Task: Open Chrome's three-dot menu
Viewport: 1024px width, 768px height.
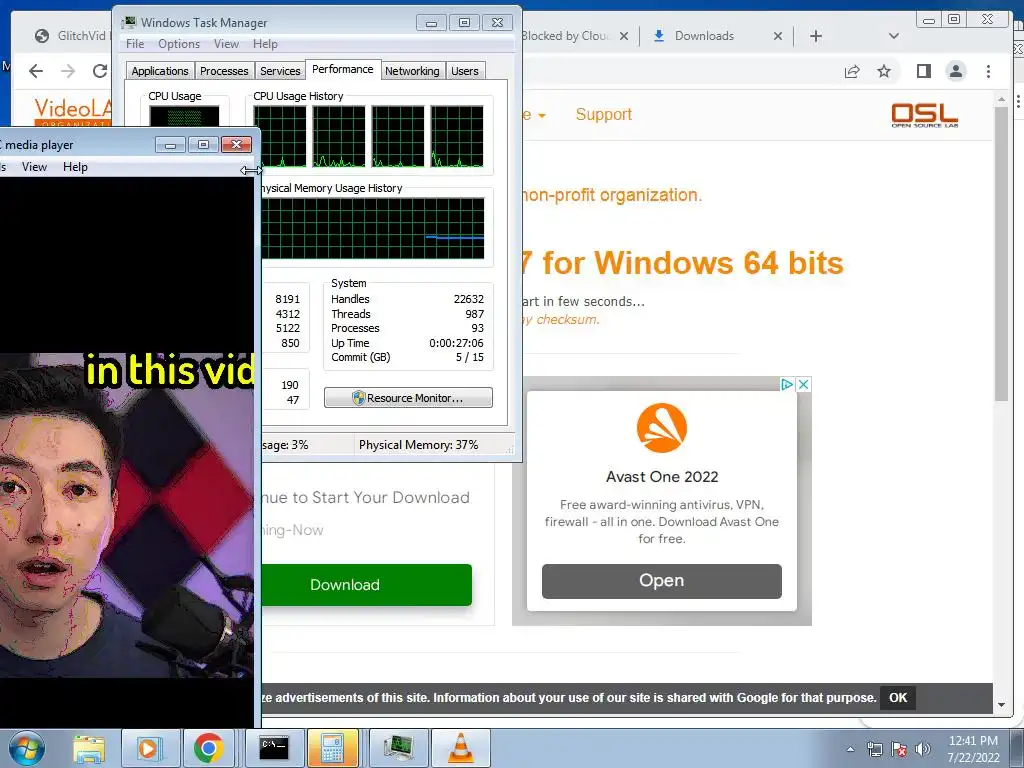Action: coord(988,71)
